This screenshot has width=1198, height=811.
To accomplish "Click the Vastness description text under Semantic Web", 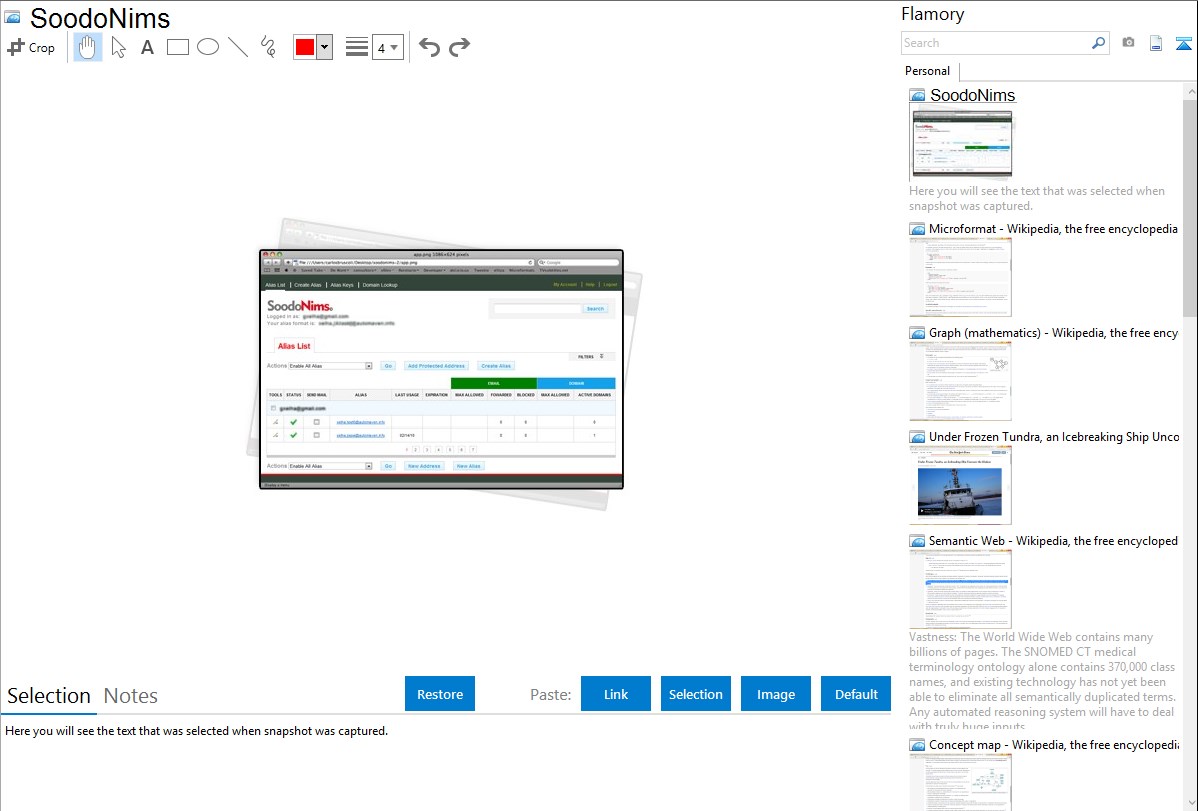I will (1042, 681).
